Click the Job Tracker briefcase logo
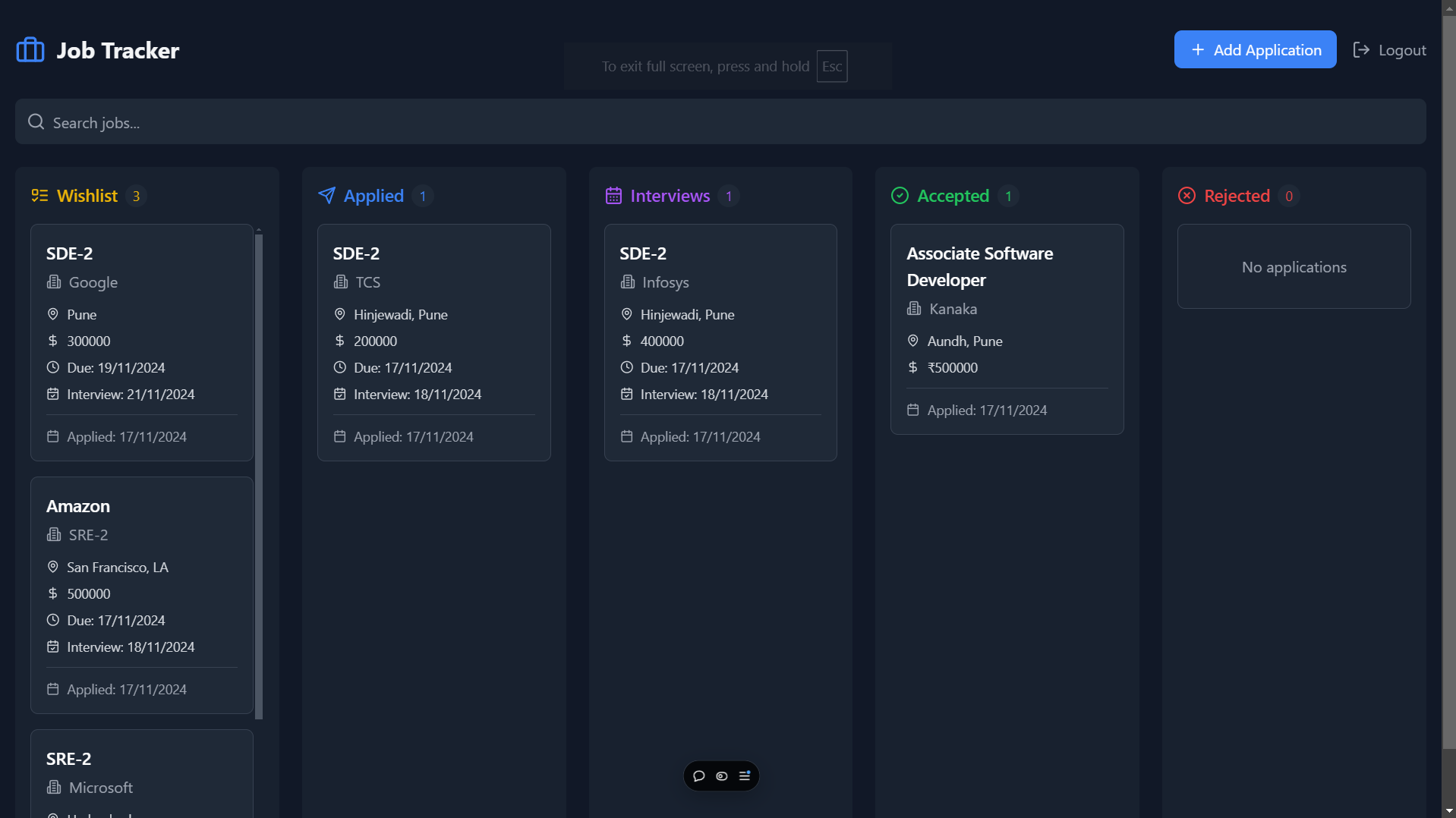Image resolution: width=1456 pixels, height=818 pixels. 30,49
